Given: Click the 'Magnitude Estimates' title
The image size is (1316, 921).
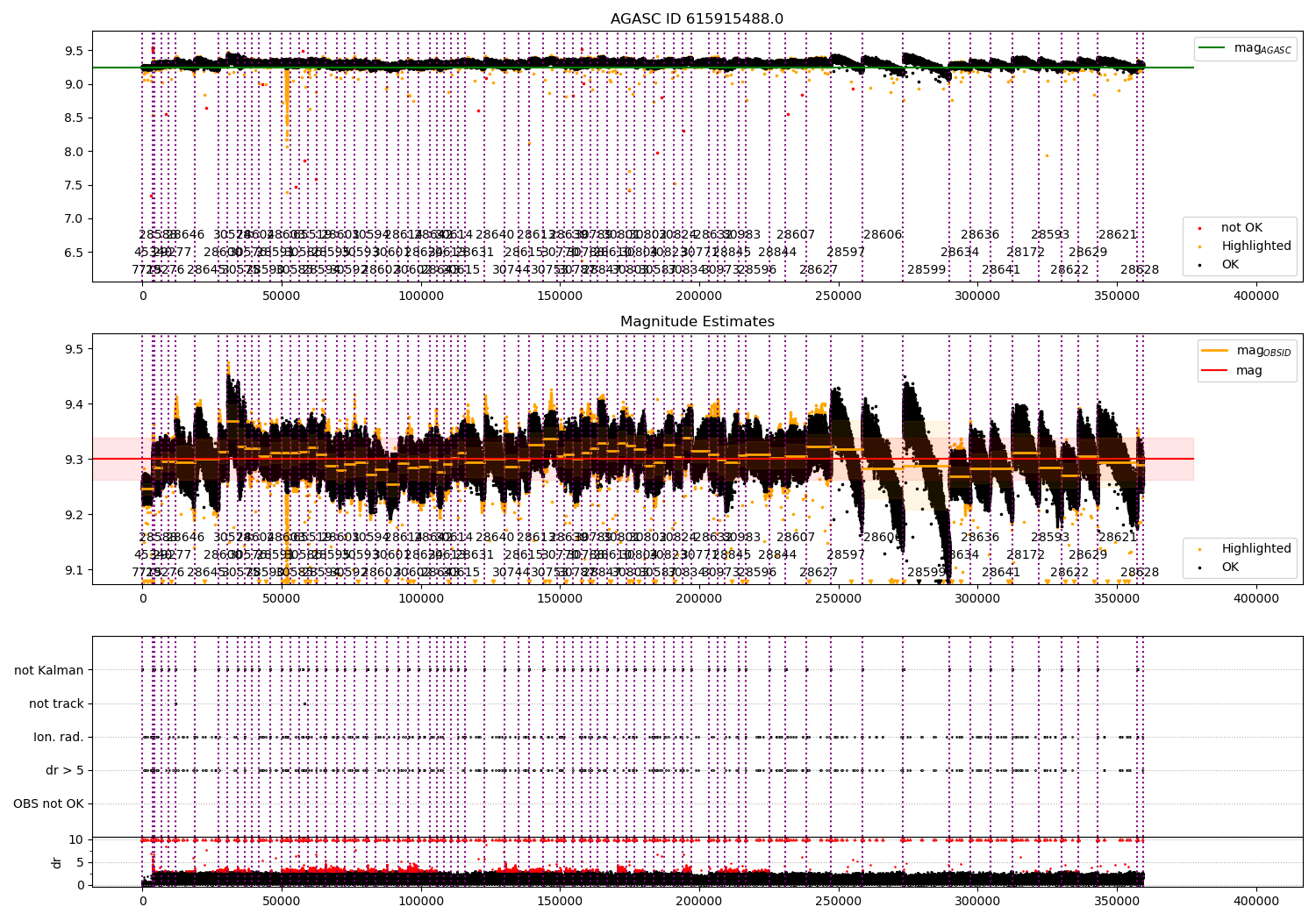Looking at the screenshot, I should [x=697, y=322].
